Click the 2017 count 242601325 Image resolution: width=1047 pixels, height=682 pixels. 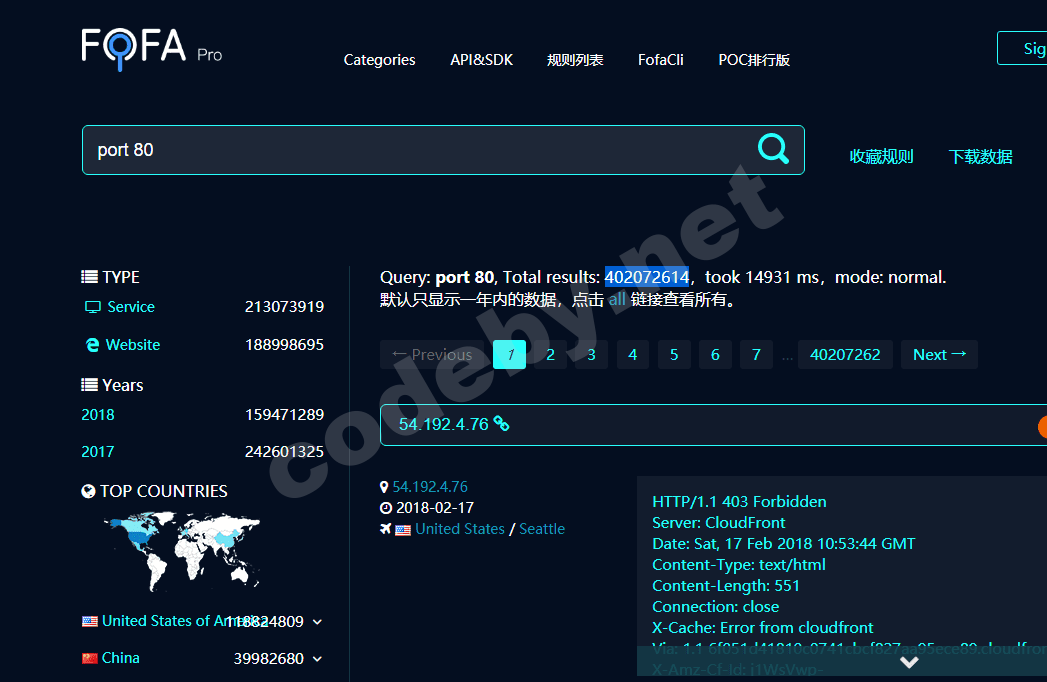(x=284, y=452)
